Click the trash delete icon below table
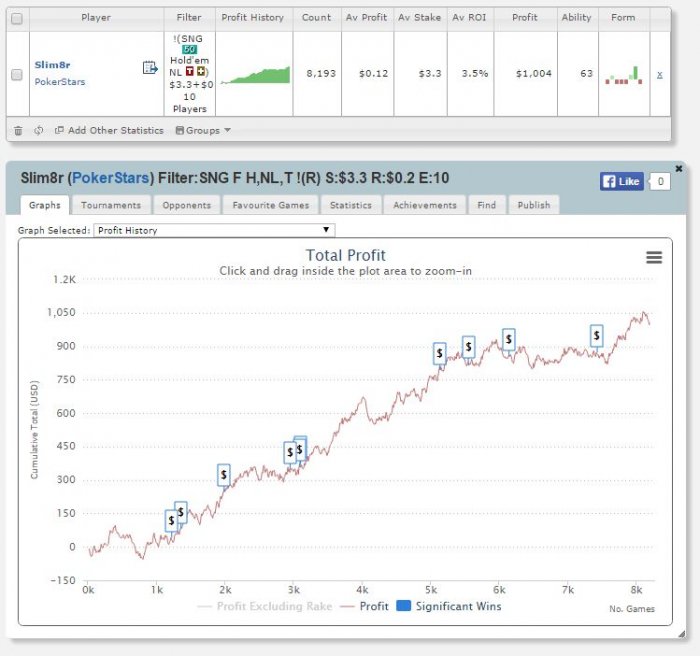This screenshot has width=700, height=656. [x=18, y=130]
